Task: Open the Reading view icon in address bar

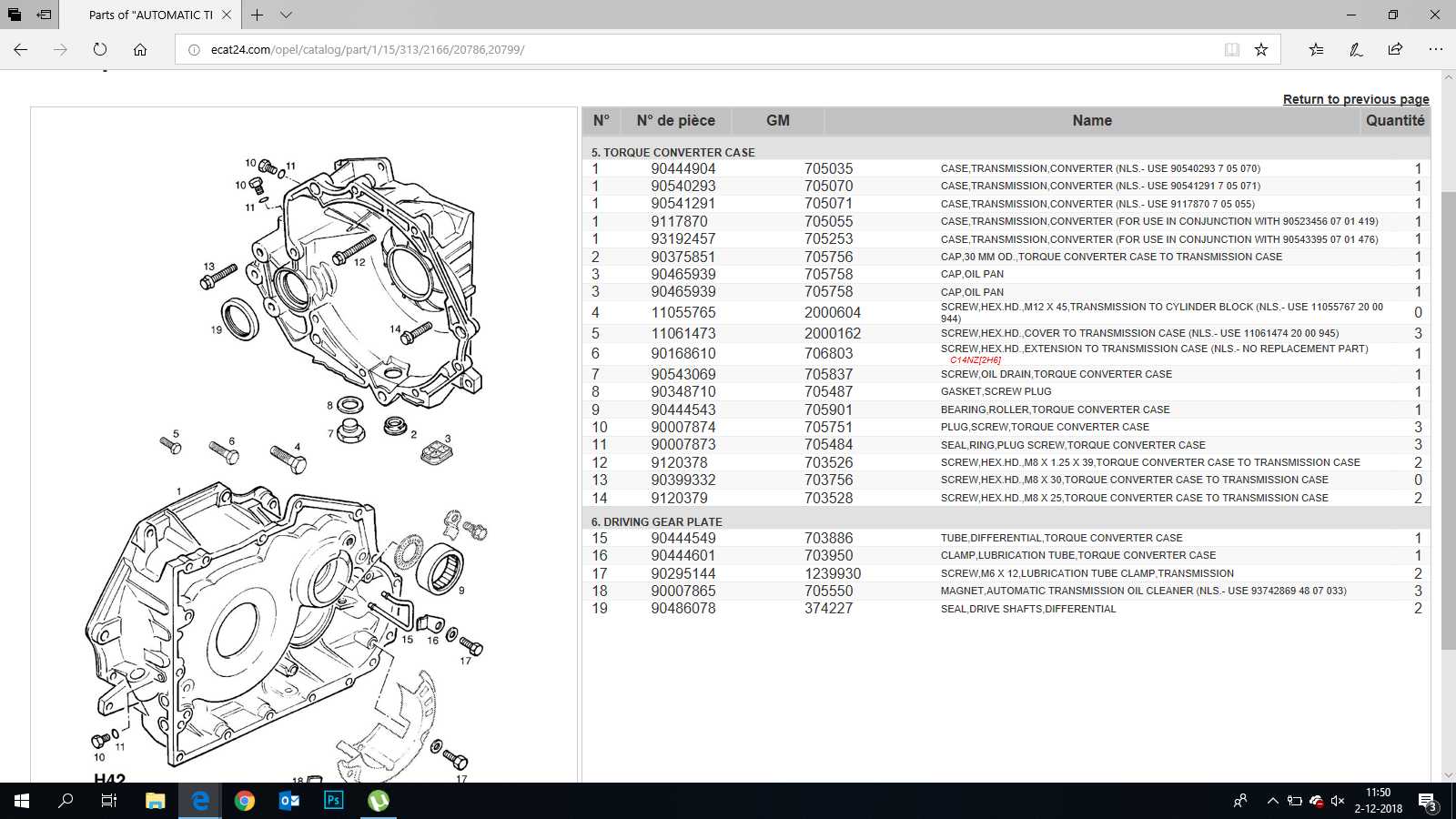Action: 1232,49
